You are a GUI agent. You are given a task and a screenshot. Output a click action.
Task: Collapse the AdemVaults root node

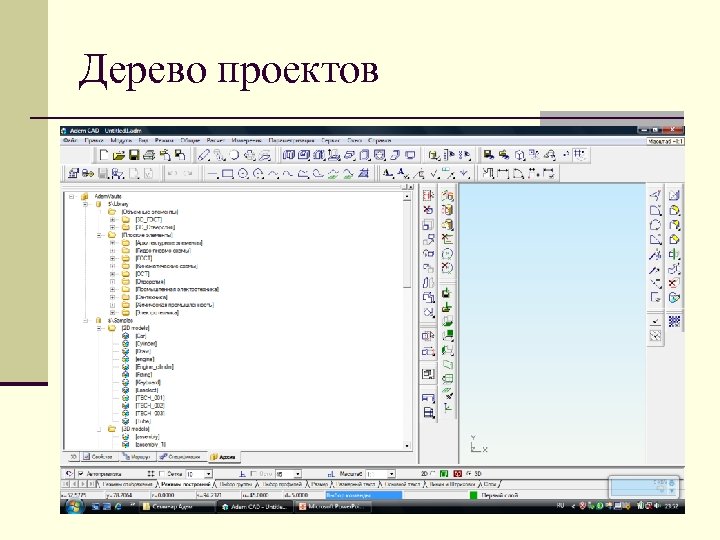[x=71, y=197]
